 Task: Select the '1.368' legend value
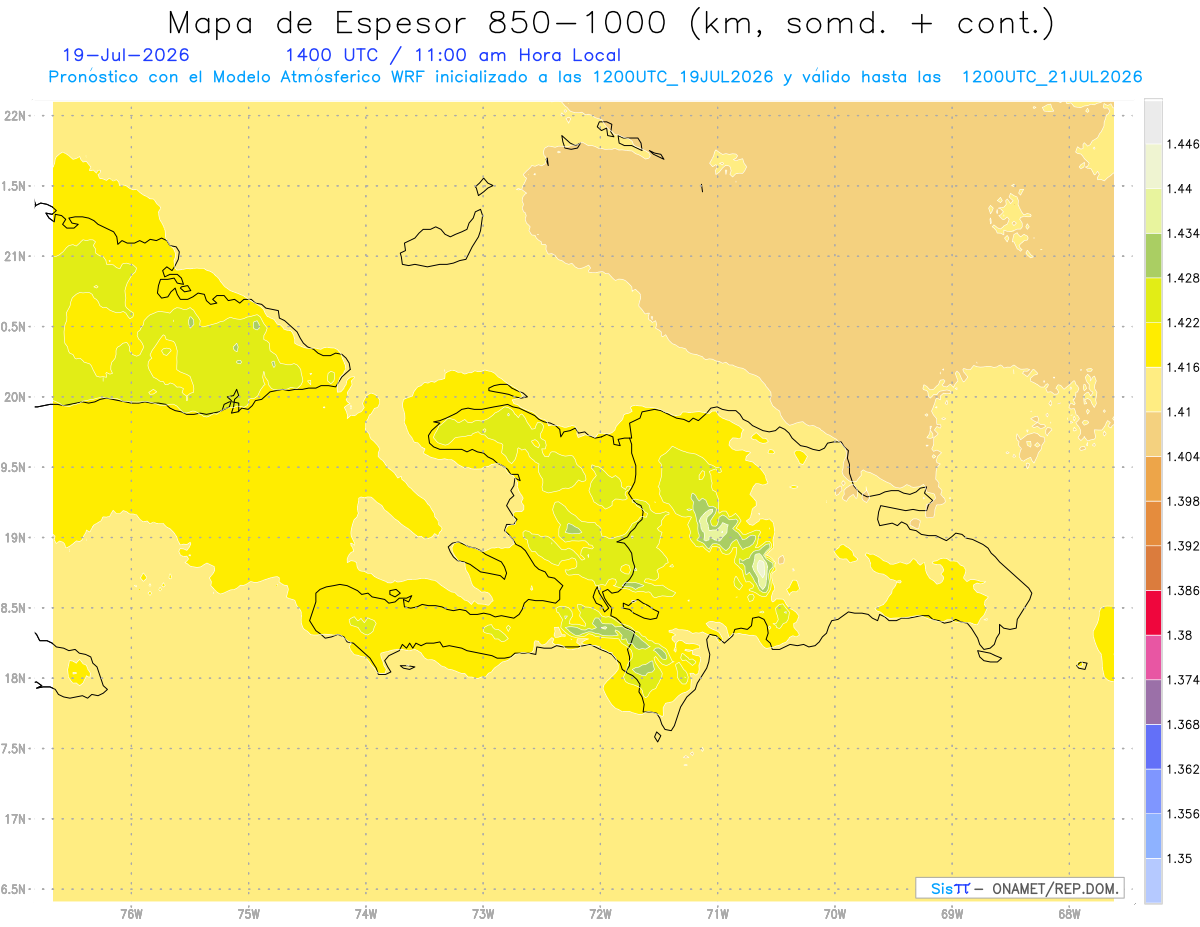(1183, 724)
